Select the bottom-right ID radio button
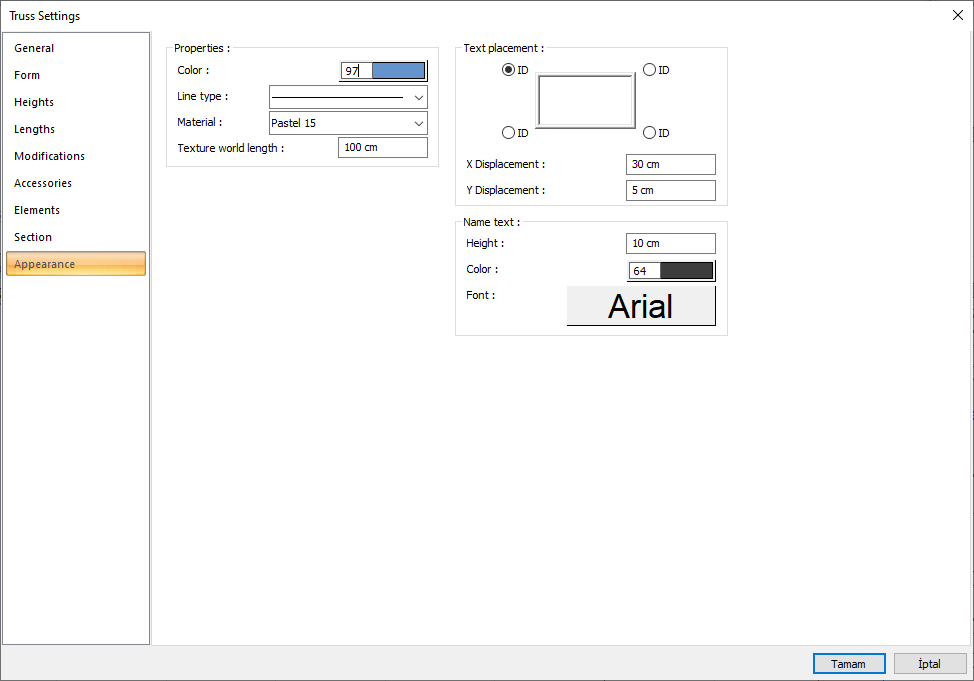Viewport: 974px width, 681px height. tap(649, 133)
